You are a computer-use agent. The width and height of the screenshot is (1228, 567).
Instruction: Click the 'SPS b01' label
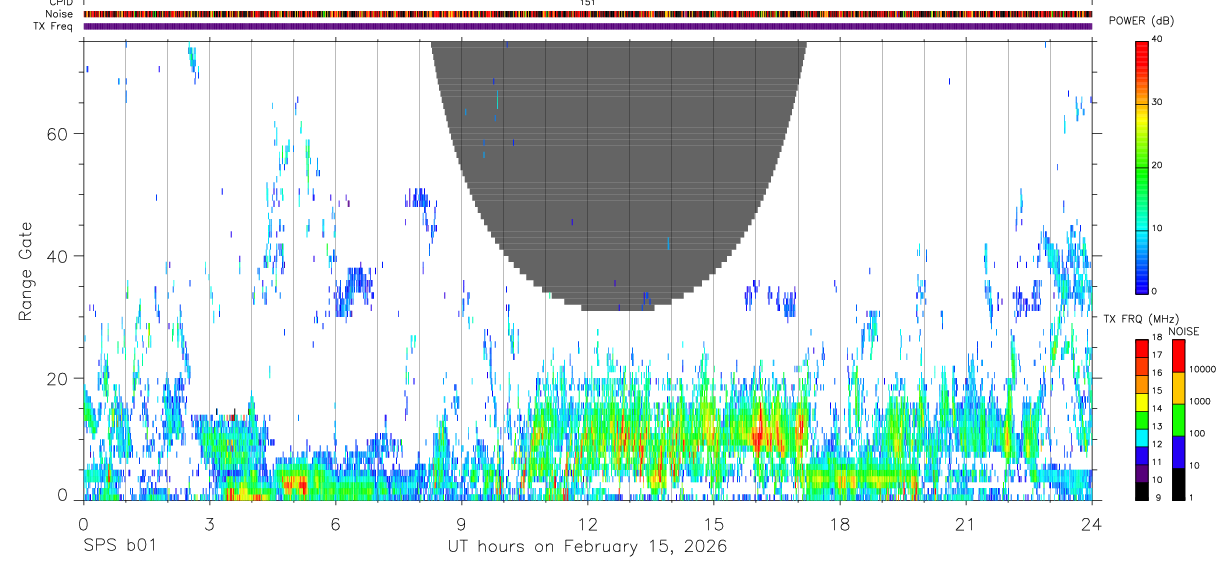(x=120, y=547)
